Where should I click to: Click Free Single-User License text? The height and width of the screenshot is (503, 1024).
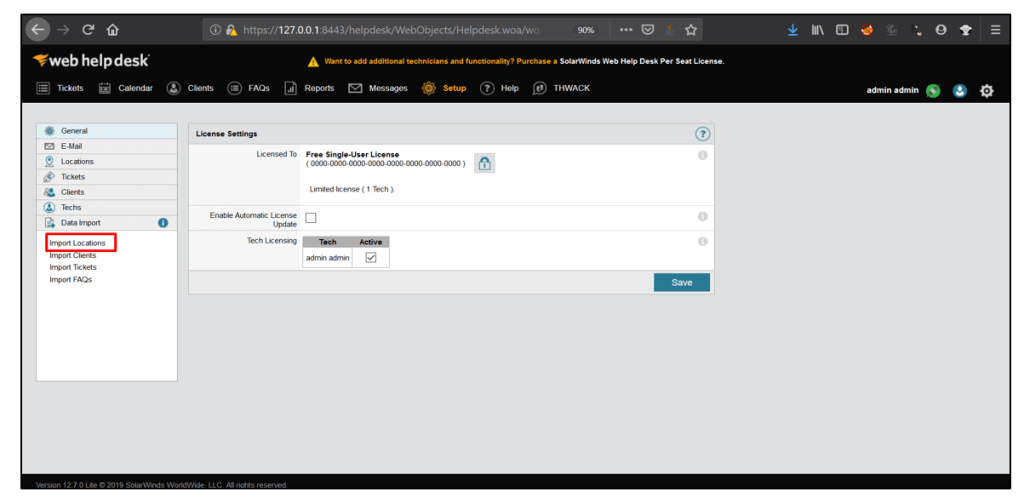pyautogui.click(x=353, y=154)
